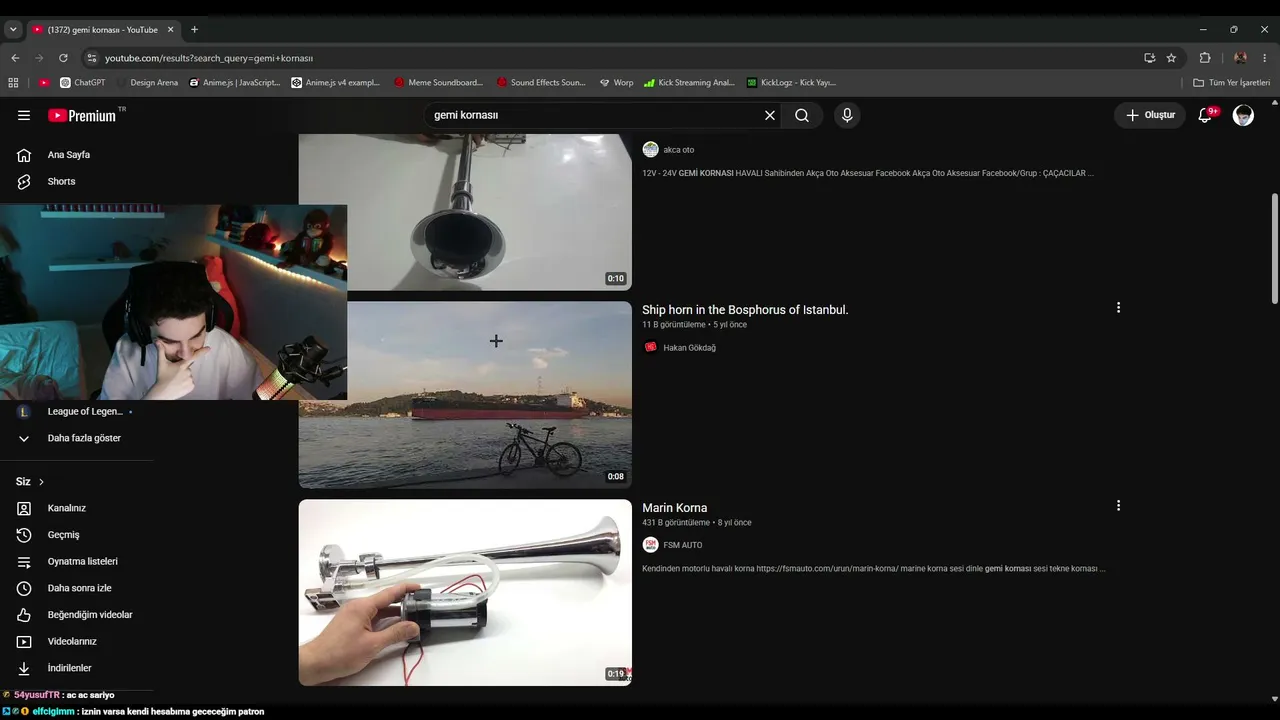Image resolution: width=1280 pixels, height=720 pixels.
Task: Open the browser extensions puzzle icon
Action: tap(1205, 58)
